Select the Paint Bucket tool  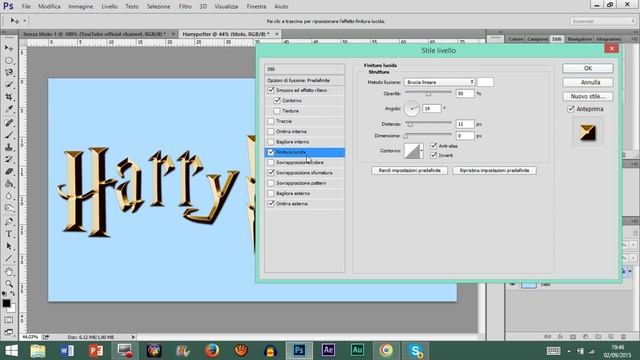(9, 184)
